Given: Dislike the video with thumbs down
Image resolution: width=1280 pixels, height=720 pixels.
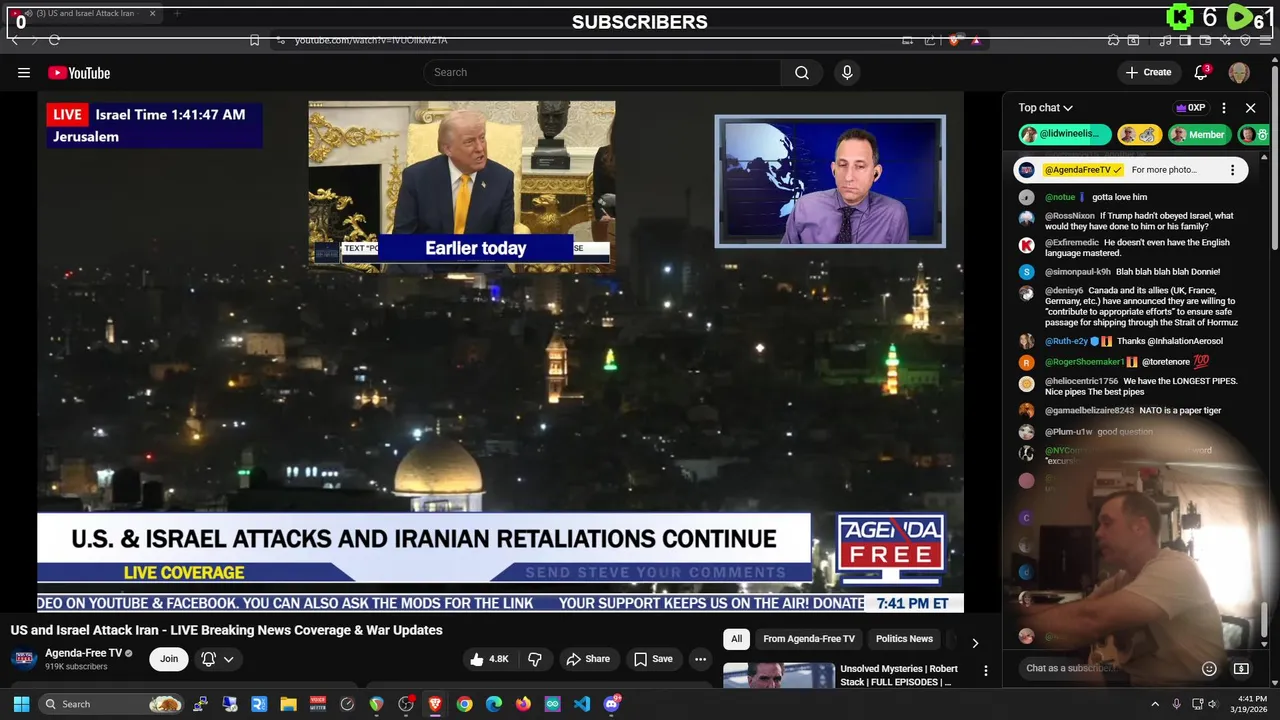Looking at the screenshot, I should click(535, 659).
